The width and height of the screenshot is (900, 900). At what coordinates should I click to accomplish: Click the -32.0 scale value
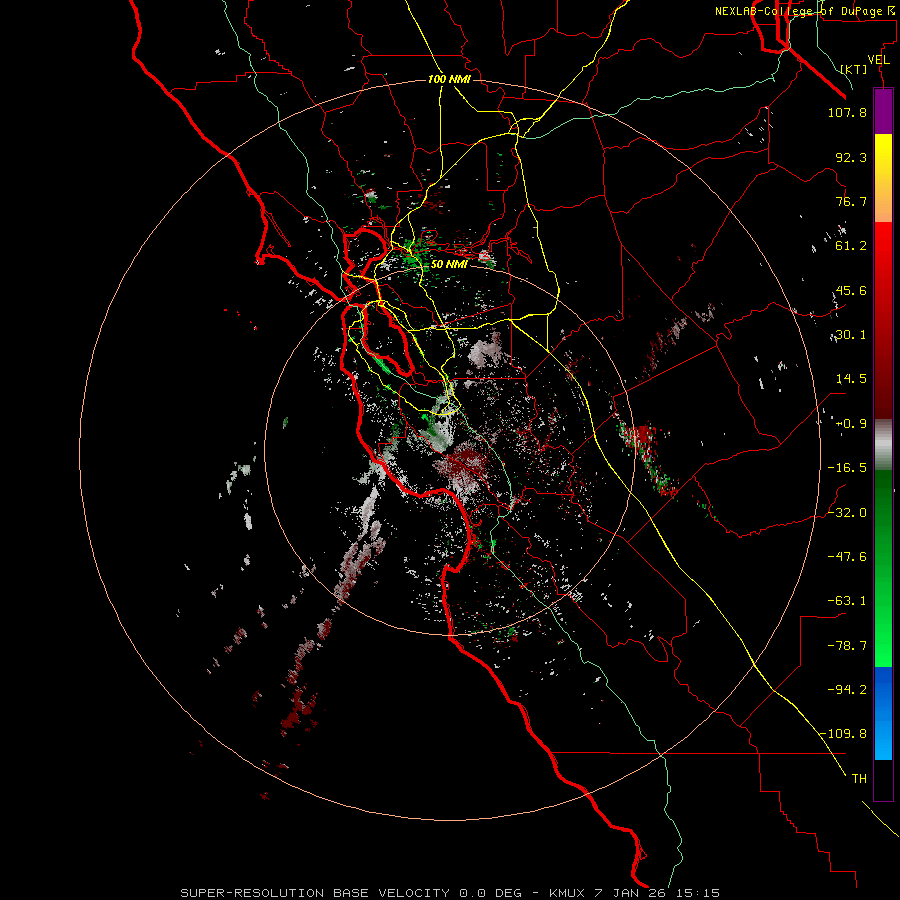pos(847,513)
